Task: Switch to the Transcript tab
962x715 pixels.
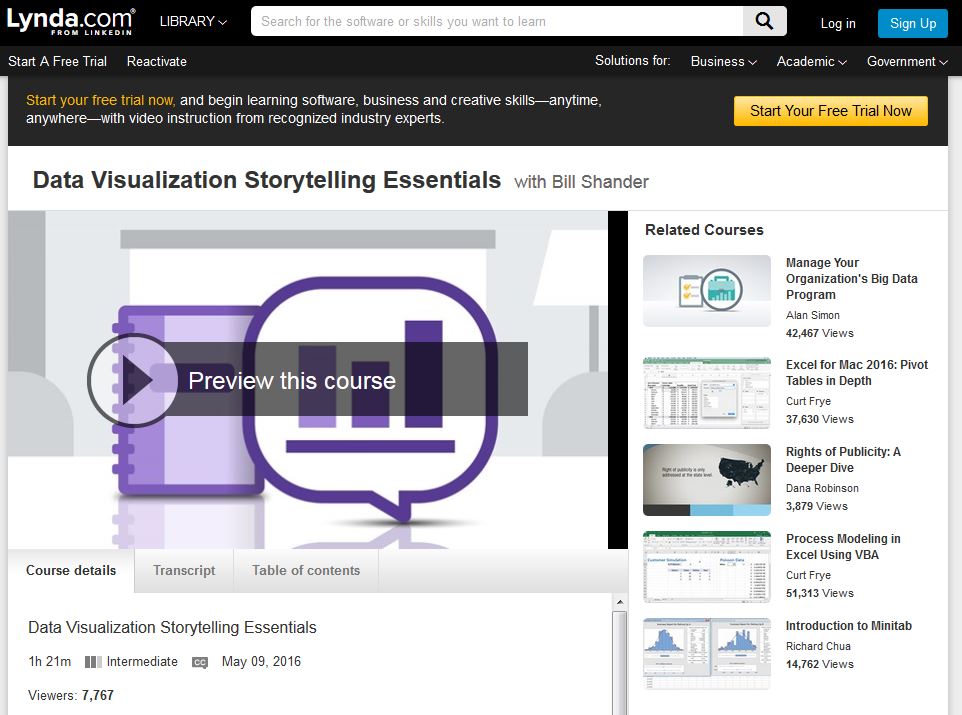Action: tap(184, 571)
